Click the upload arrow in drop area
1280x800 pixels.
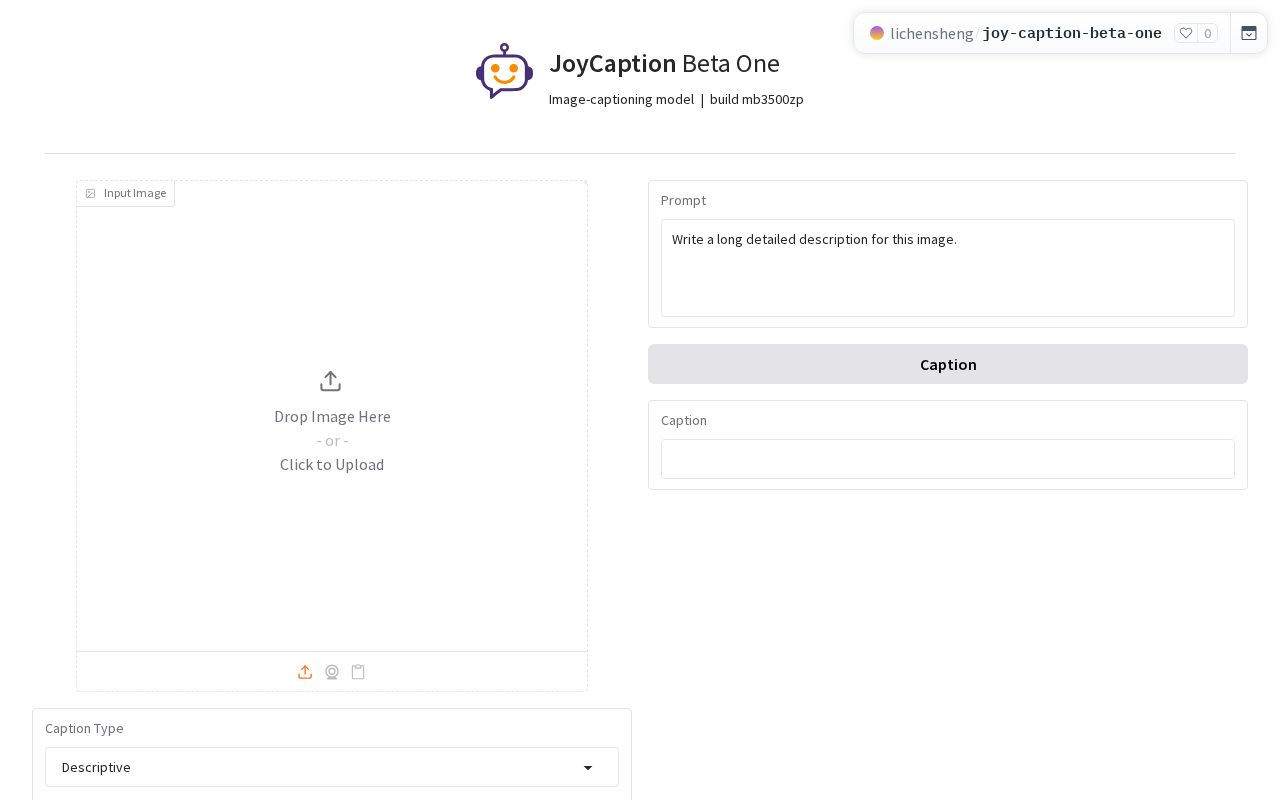331,381
